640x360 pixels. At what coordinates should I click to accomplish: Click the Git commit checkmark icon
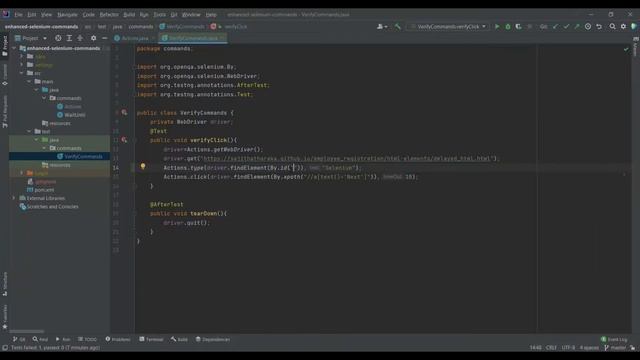coord(566,27)
